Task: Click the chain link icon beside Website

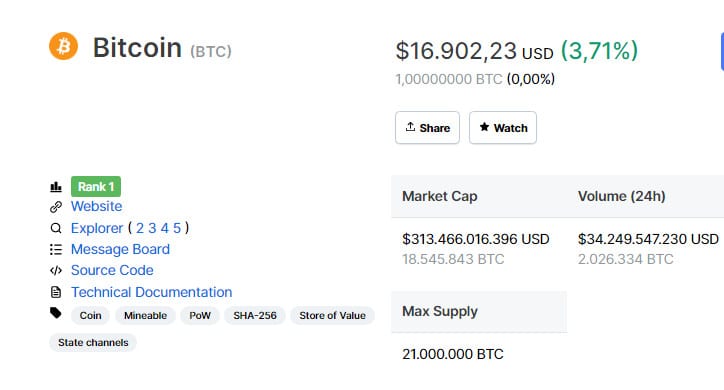Action: pos(56,207)
